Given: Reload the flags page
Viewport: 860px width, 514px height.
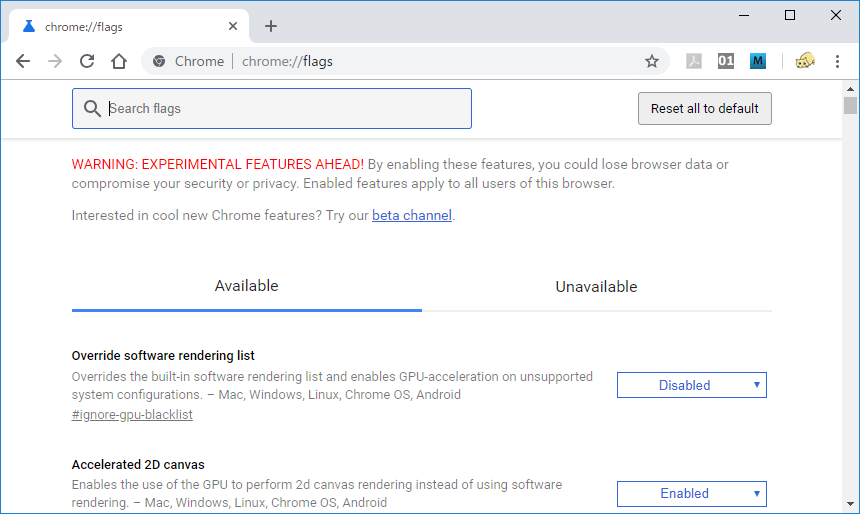Looking at the screenshot, I should (x=87, y=61).
